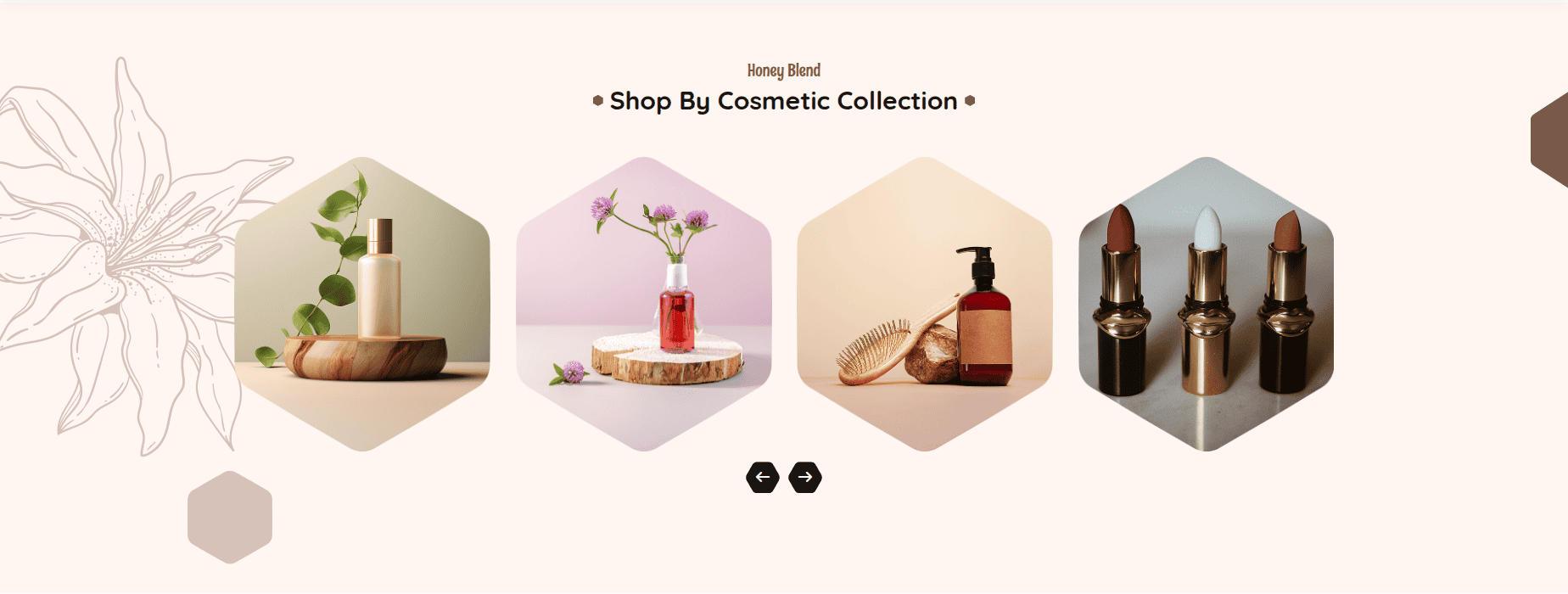Viewport: 1568px width, 594px height.
Task: Click the Honey Blend subtitle
Action: point(784,70)
